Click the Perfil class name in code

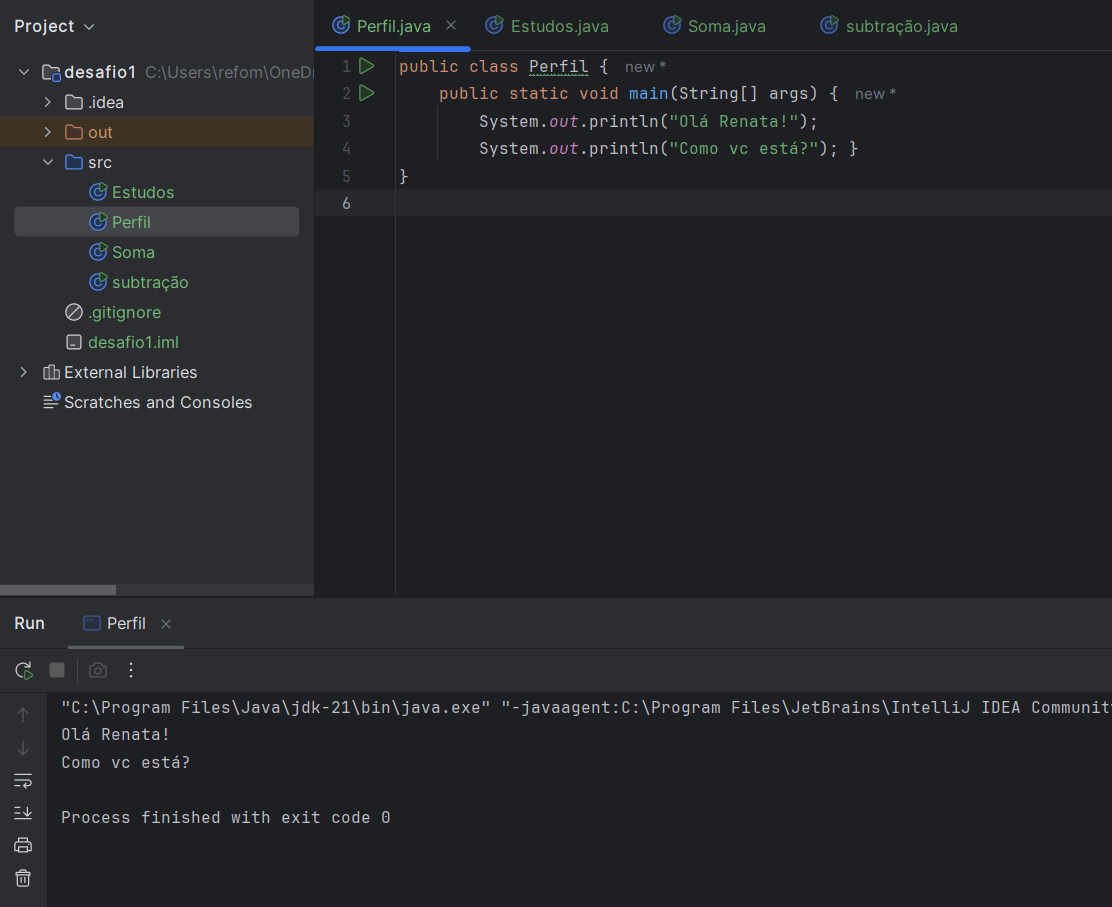tap(559, 67)
